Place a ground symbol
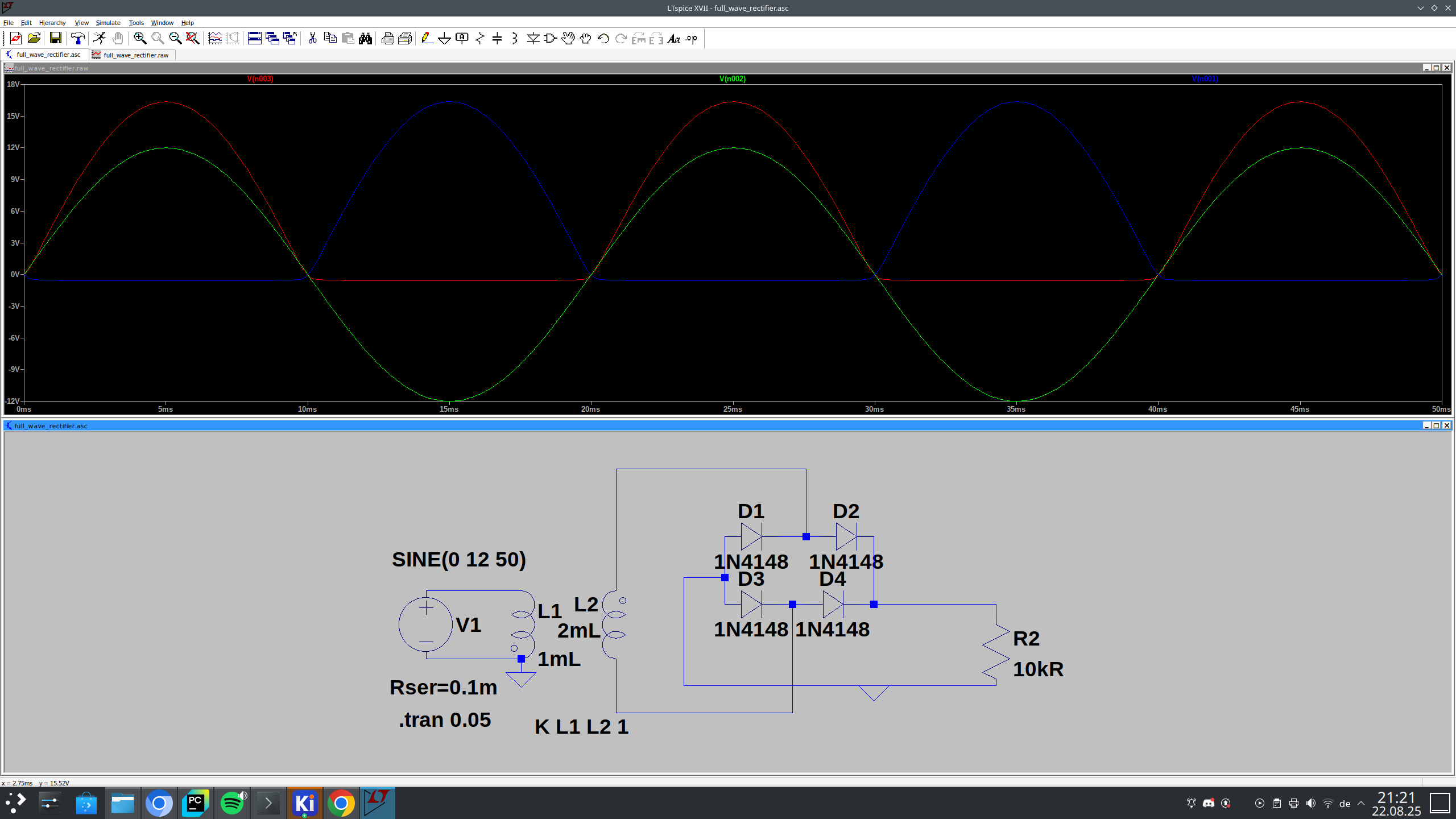Viewport: 1456px width, 819px height. [445, 38]
